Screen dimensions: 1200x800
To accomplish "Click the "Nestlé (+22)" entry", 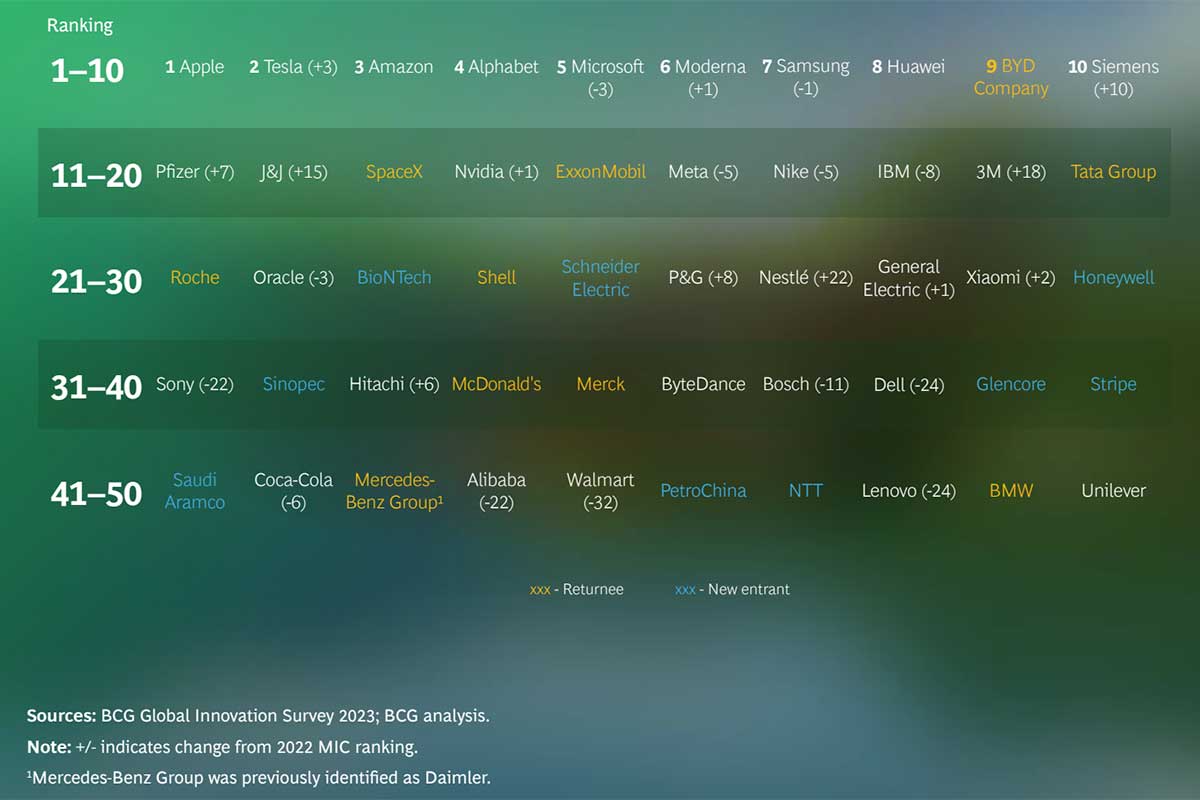I will [805, 278].
